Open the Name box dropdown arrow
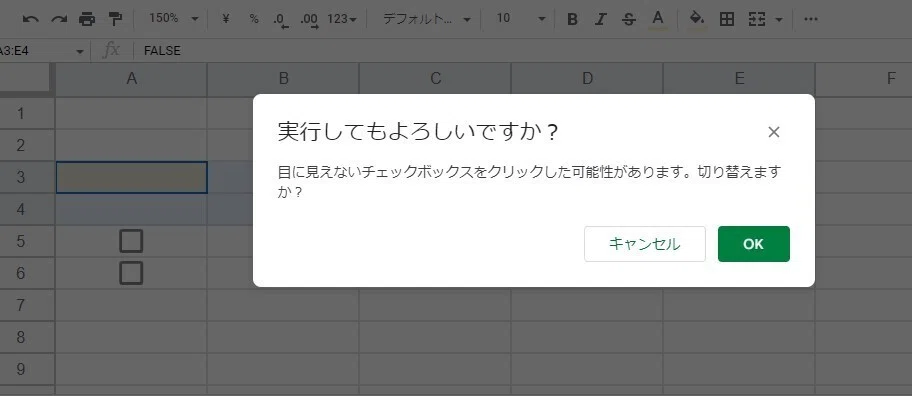912x396 pixels. [x=80, y=52]
